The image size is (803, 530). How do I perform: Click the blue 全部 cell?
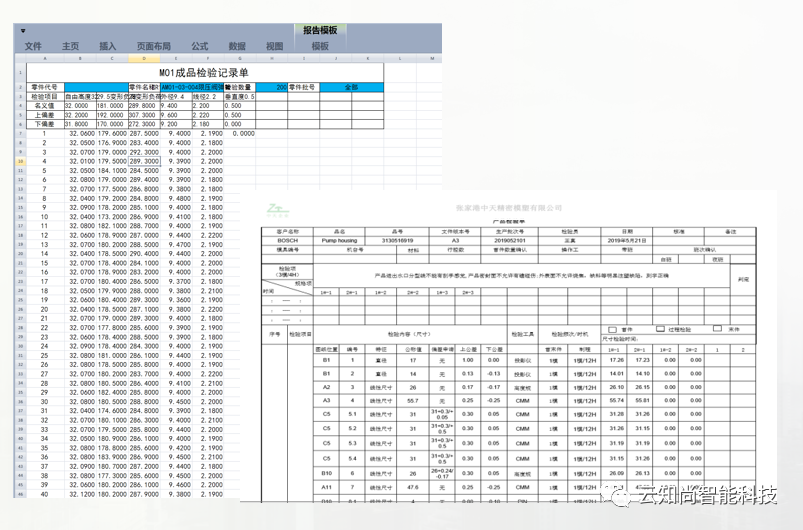point(350,87)
